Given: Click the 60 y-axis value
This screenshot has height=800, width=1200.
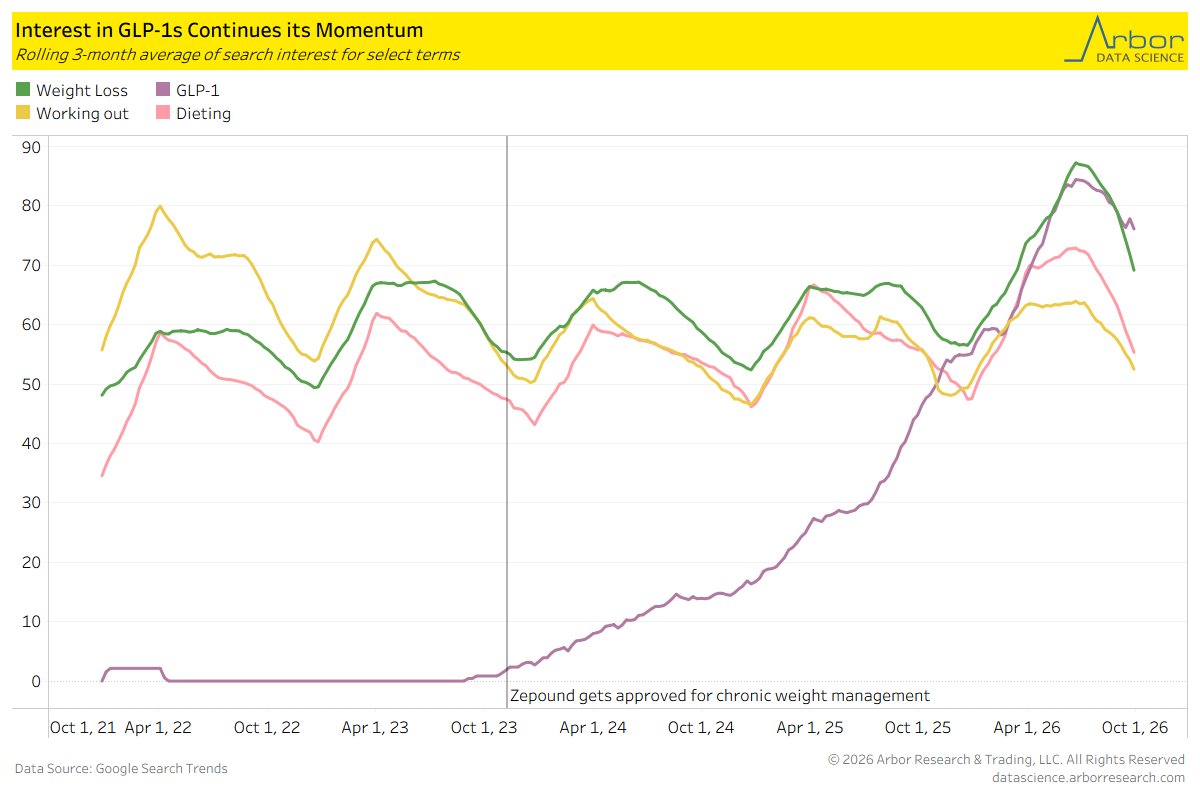Looking at the screenshot, I should [31, 325].
